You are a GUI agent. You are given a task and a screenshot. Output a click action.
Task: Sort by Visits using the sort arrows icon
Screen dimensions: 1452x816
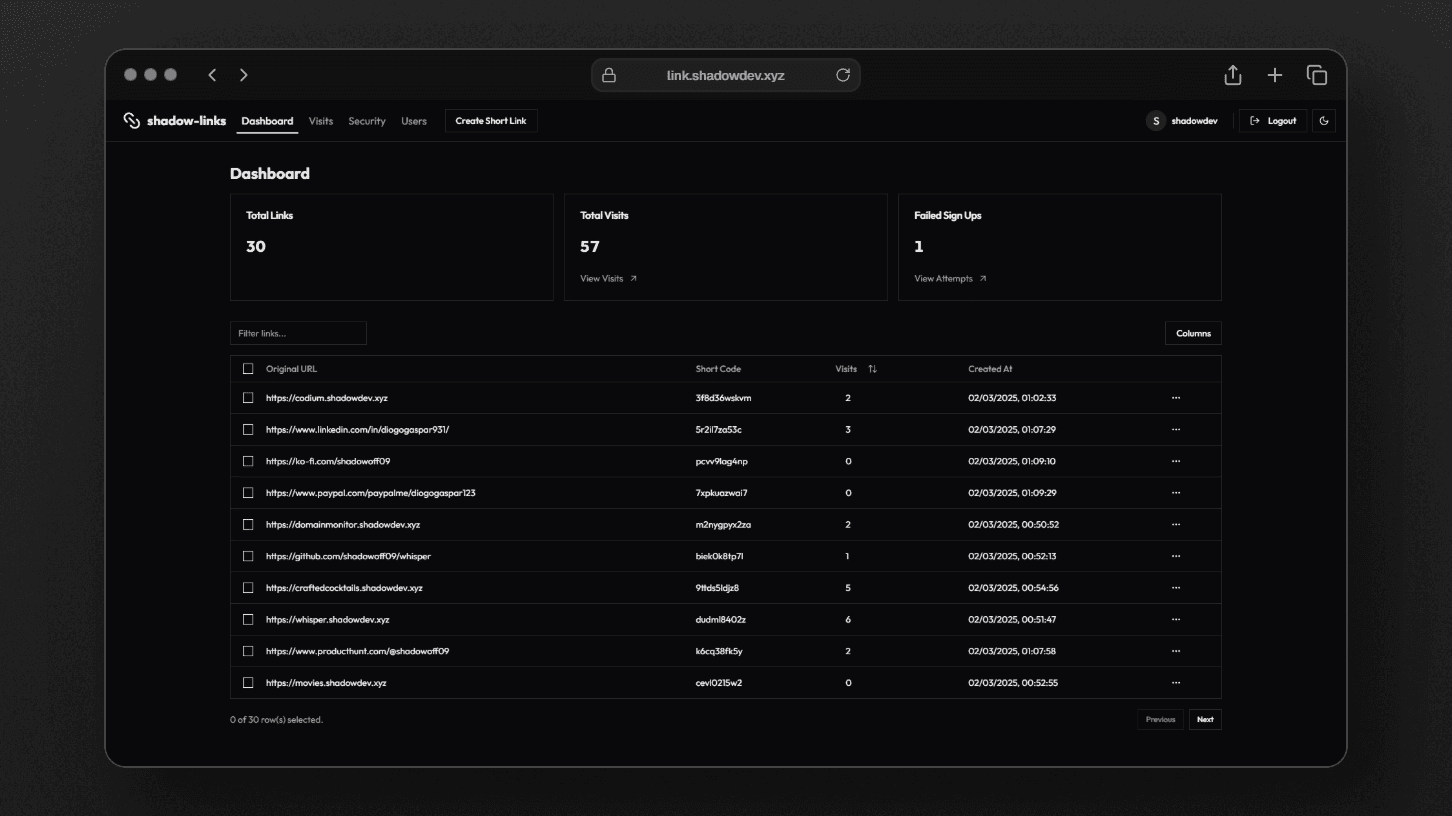tap(872, 369)
